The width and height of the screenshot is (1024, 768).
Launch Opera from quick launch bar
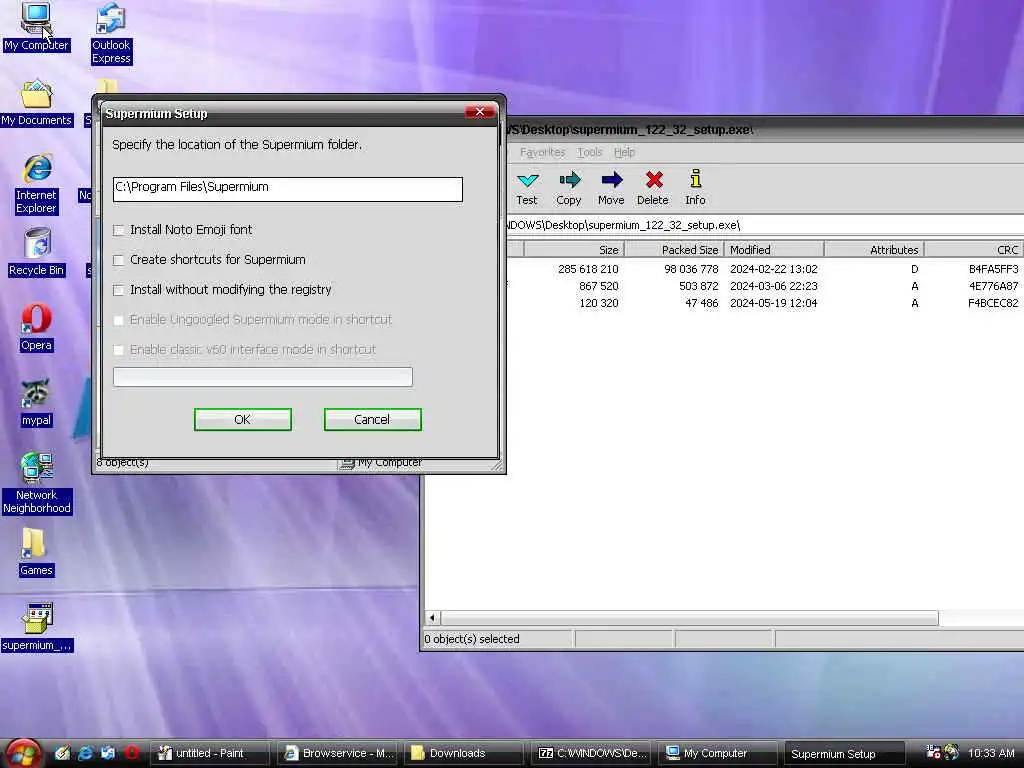point(131,753)
